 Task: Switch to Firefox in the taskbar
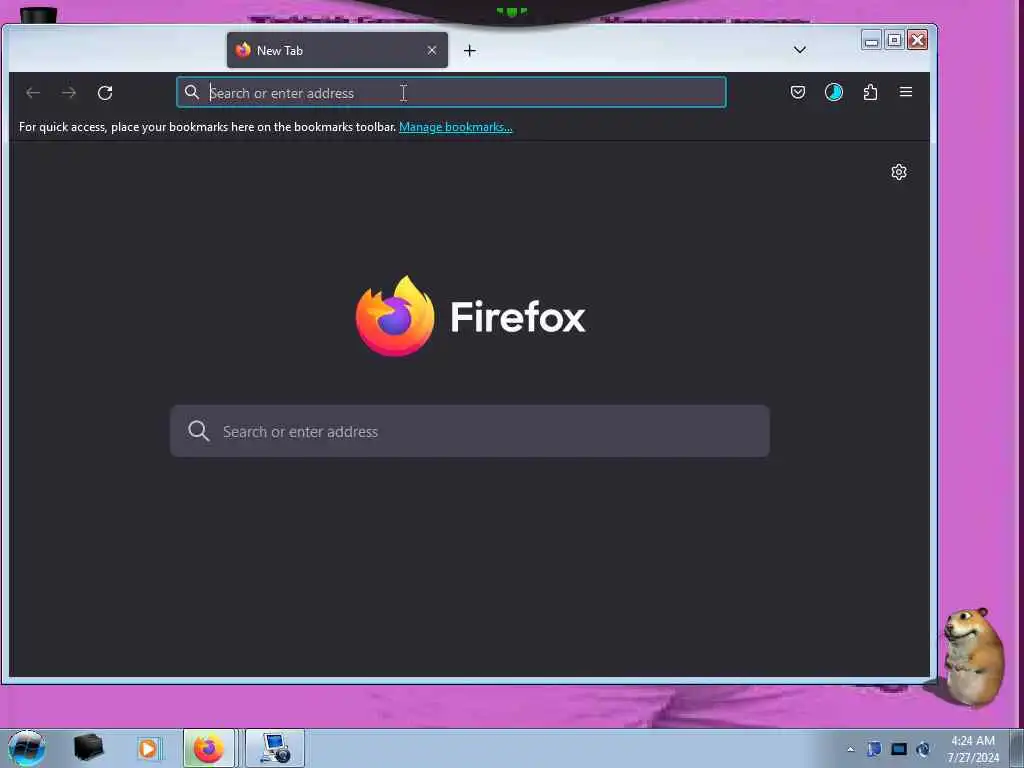pos(209,748)
